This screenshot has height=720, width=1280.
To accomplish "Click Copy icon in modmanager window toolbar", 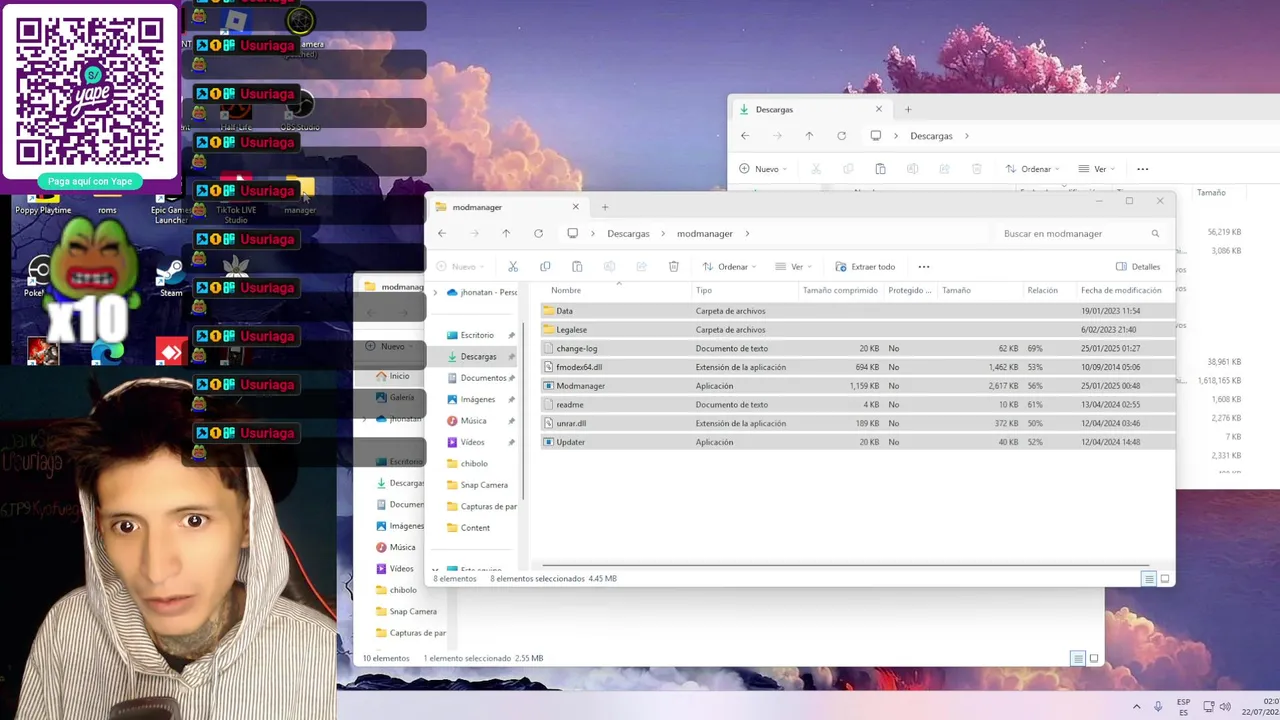I will 545,267.
